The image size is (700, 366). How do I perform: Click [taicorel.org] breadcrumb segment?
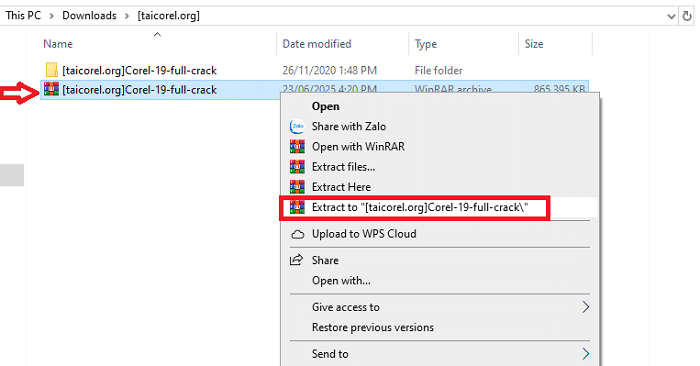(168, 16)
